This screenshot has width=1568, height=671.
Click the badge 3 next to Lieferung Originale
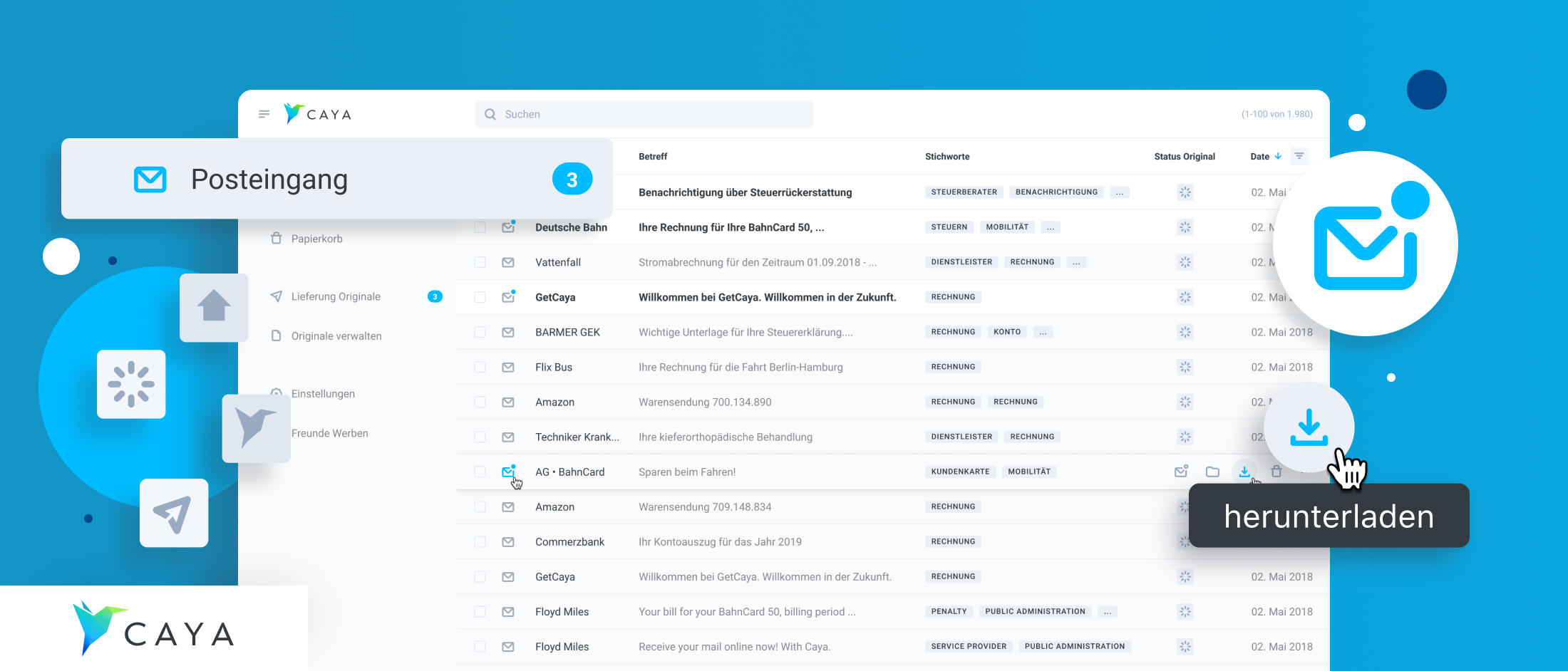point(435,296)
